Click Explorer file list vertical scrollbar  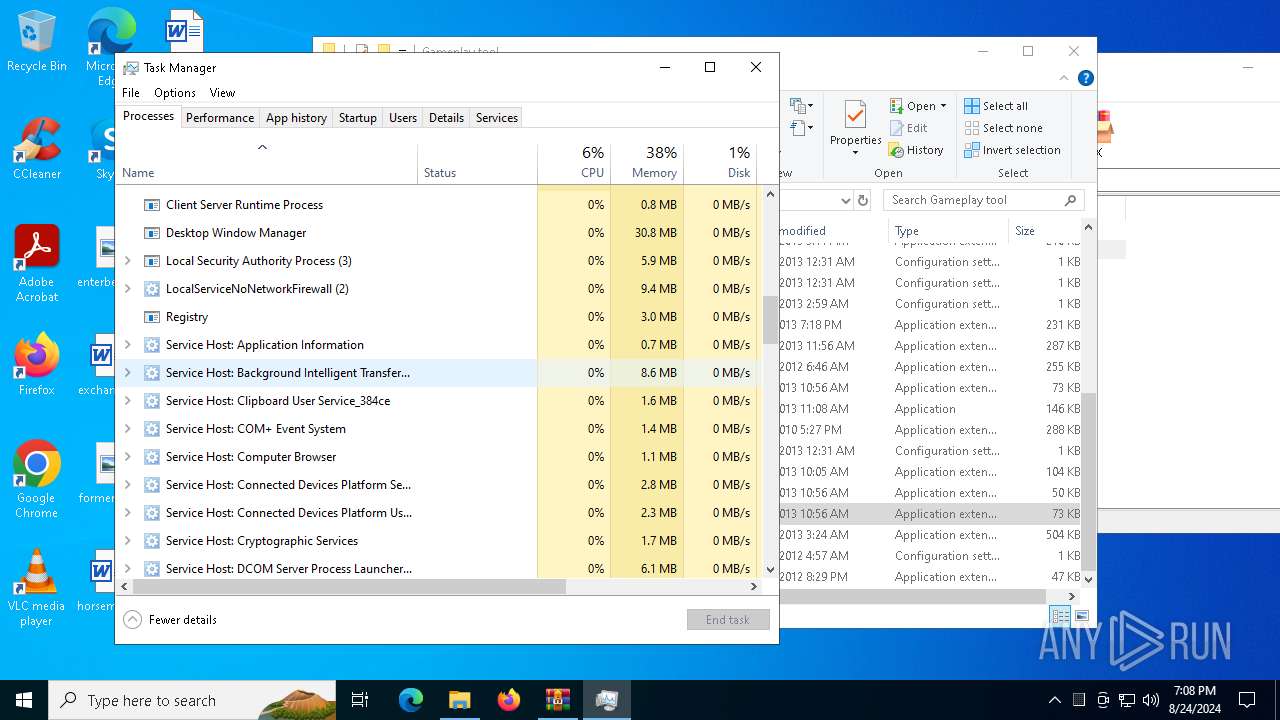click(x=1089, y=481)
